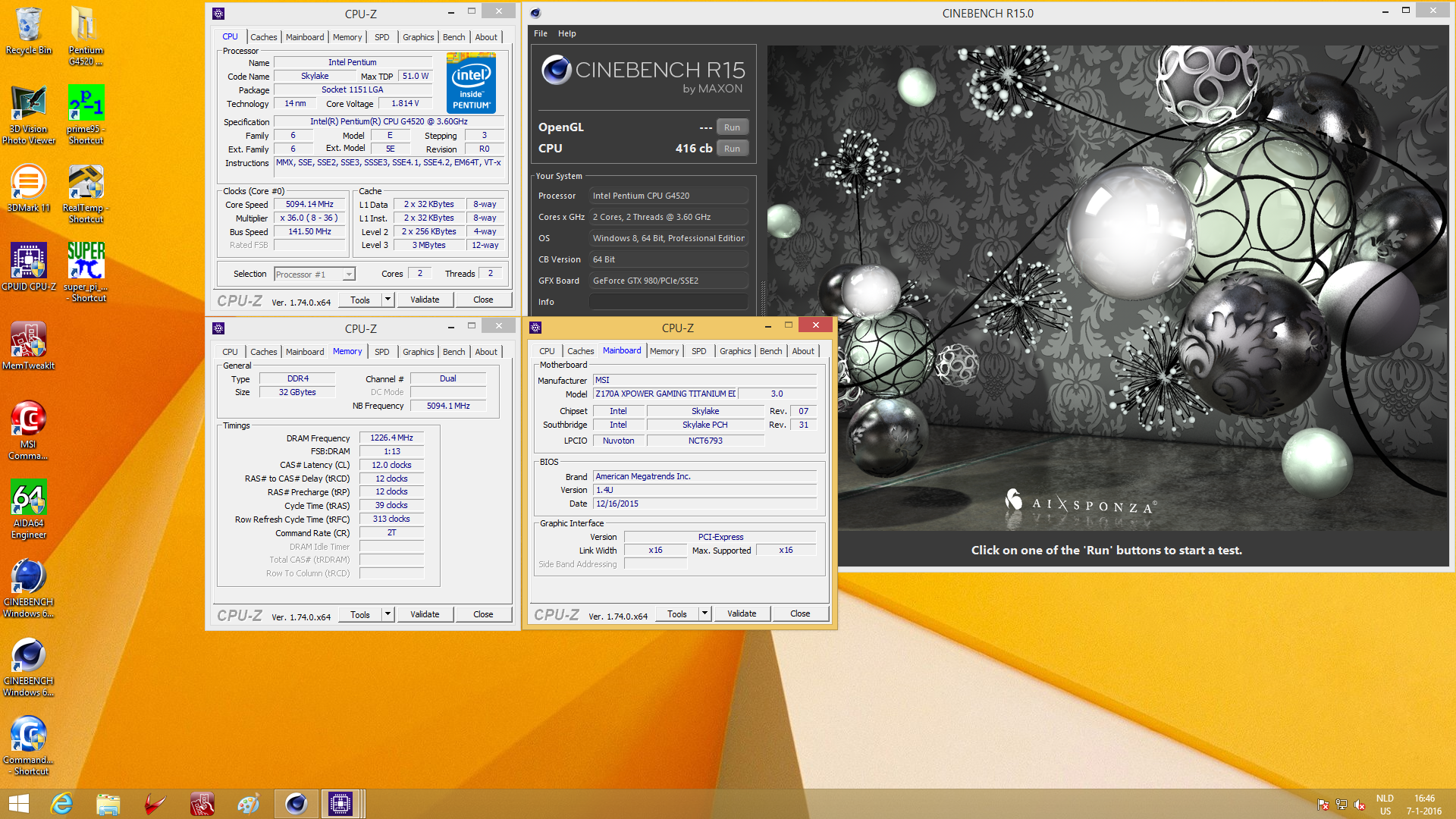Open File menu in Cinebench
1456x819 pixels.
pyautogui.click(x=541, y=33)
